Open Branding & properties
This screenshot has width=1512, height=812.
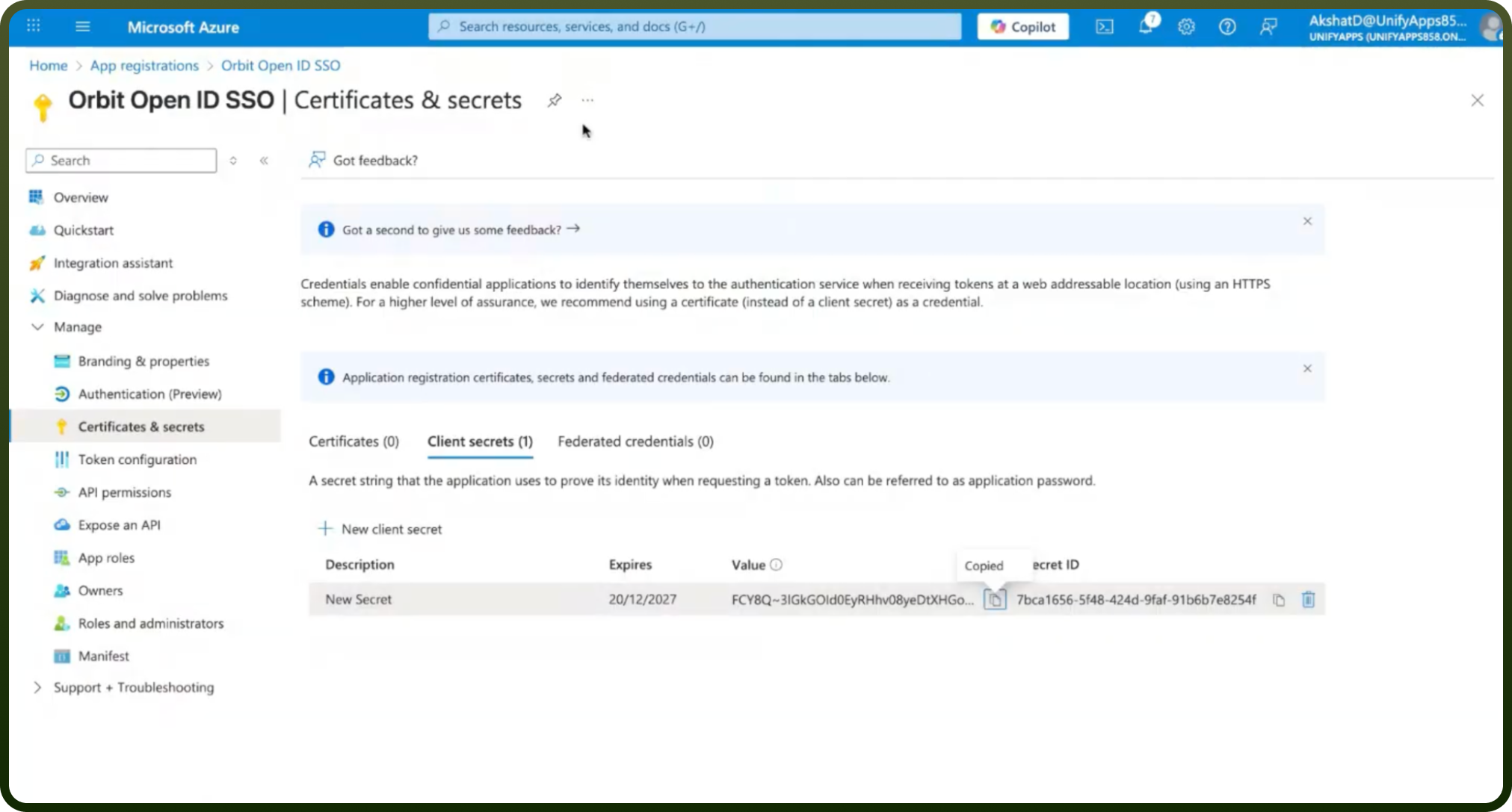pyautogui.click(x=144, y=362)
